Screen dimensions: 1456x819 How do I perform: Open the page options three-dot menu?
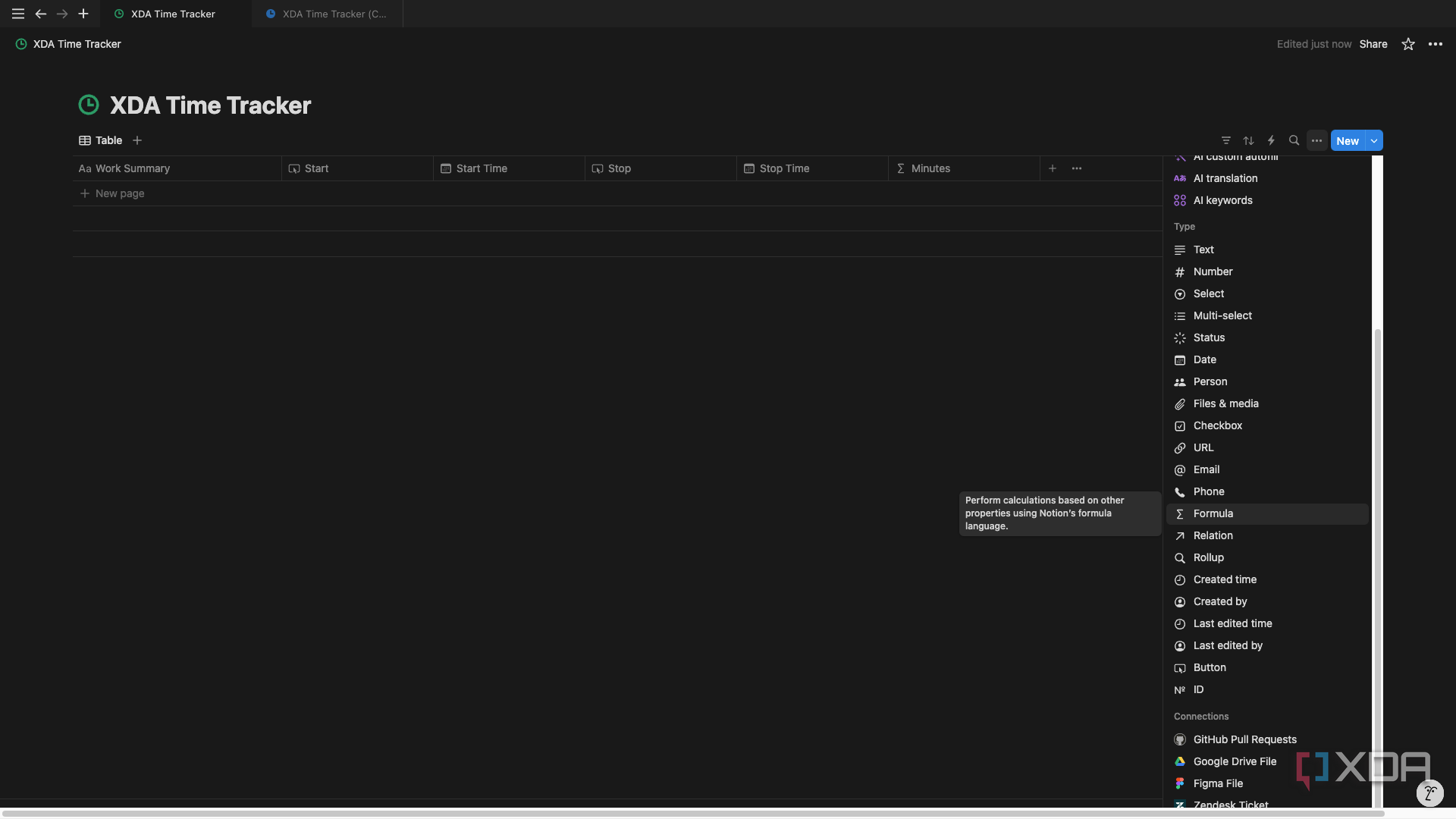click(1436, 44)
